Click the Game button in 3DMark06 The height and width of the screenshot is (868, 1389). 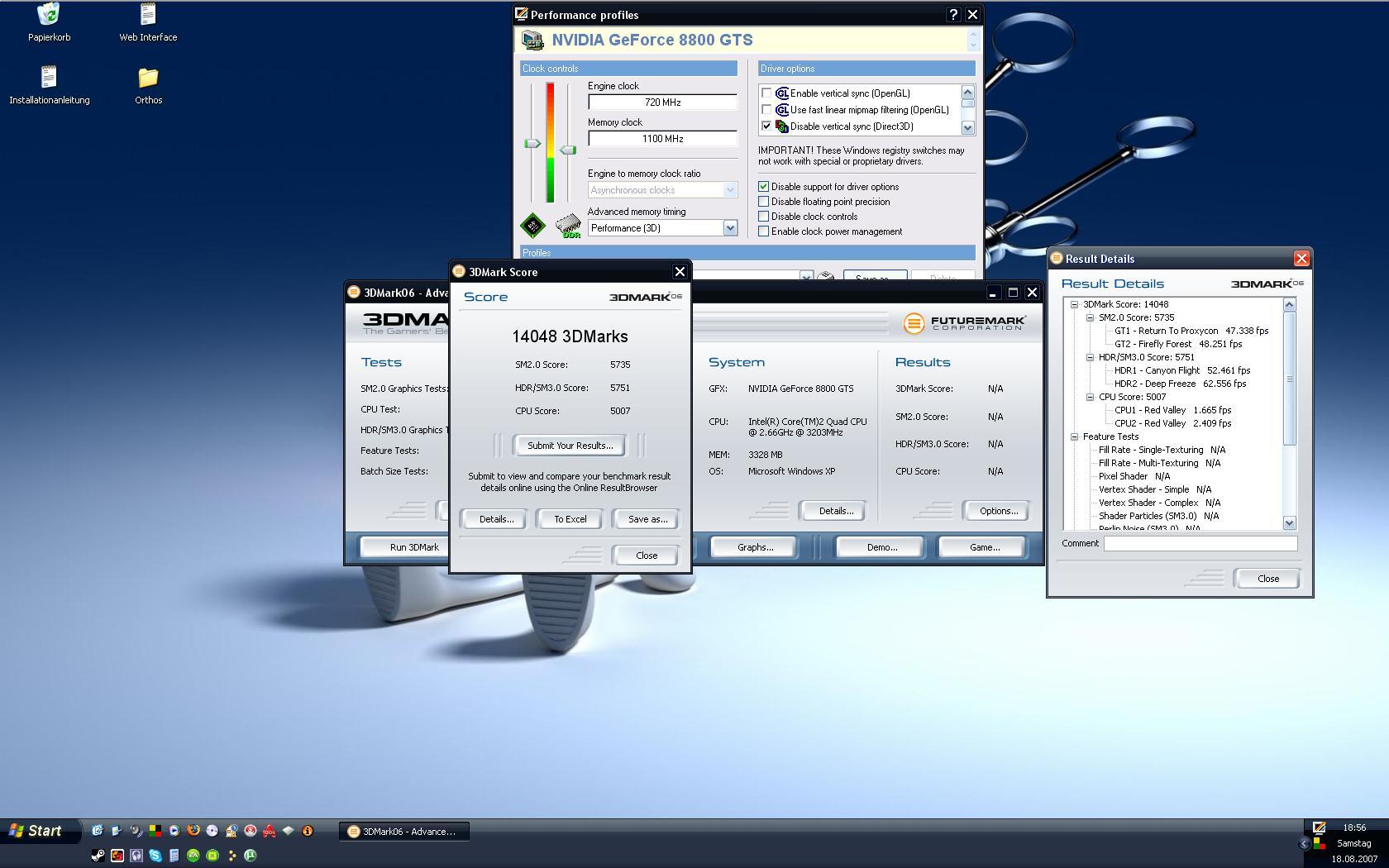click(x=984, y=547)
